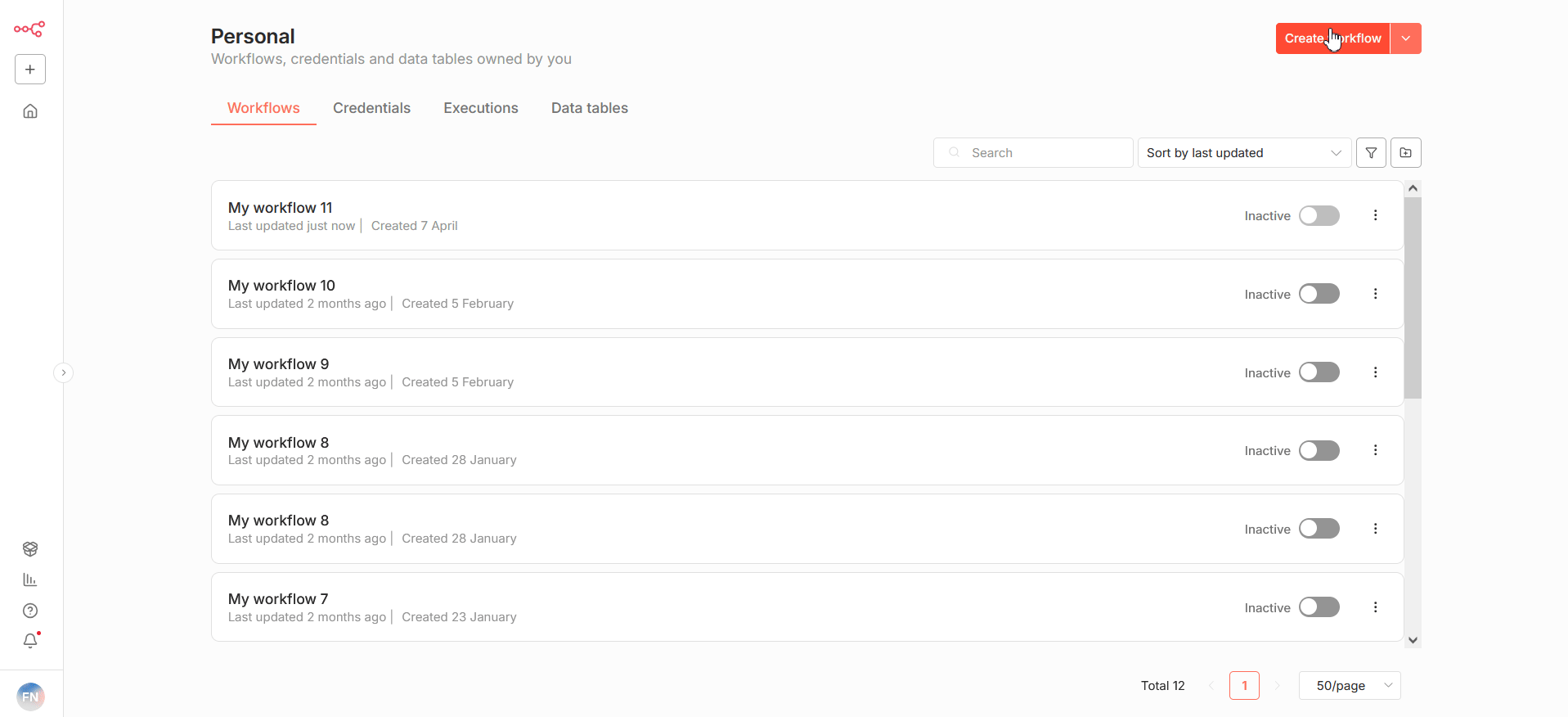
Task: Activate the My workflow 11 toggle
Action: click(1319, 215)
